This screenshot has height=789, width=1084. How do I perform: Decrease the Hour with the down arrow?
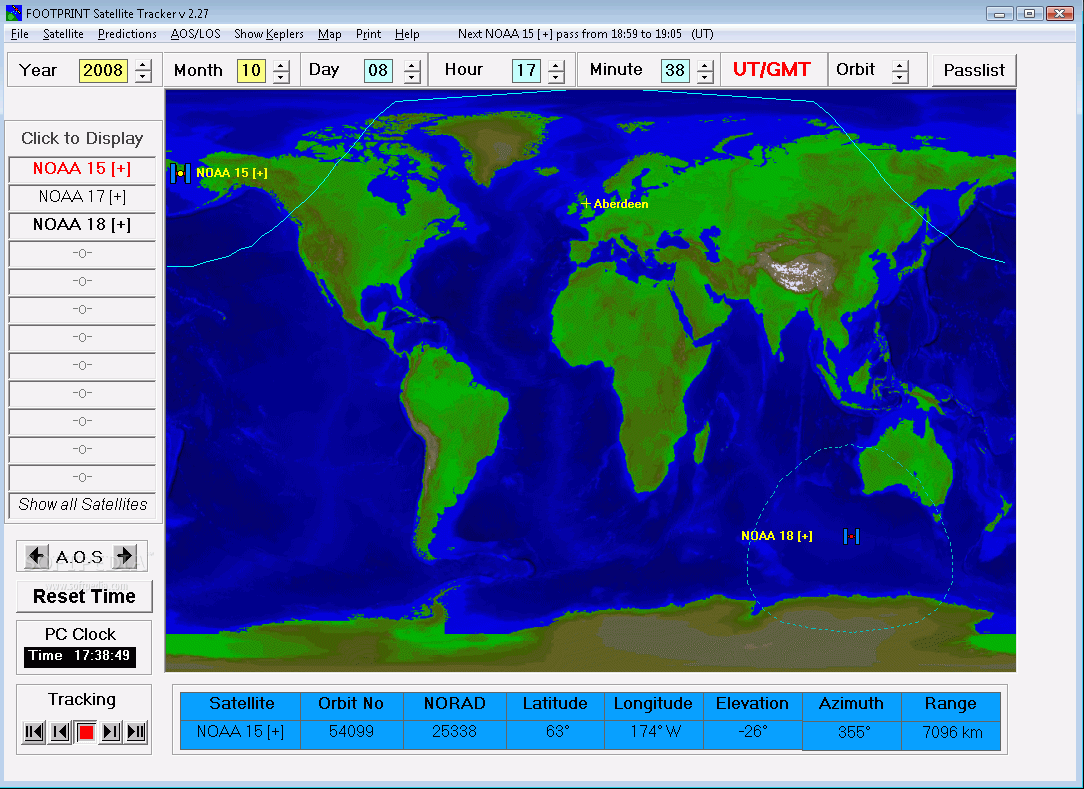[x=556, y=76]
